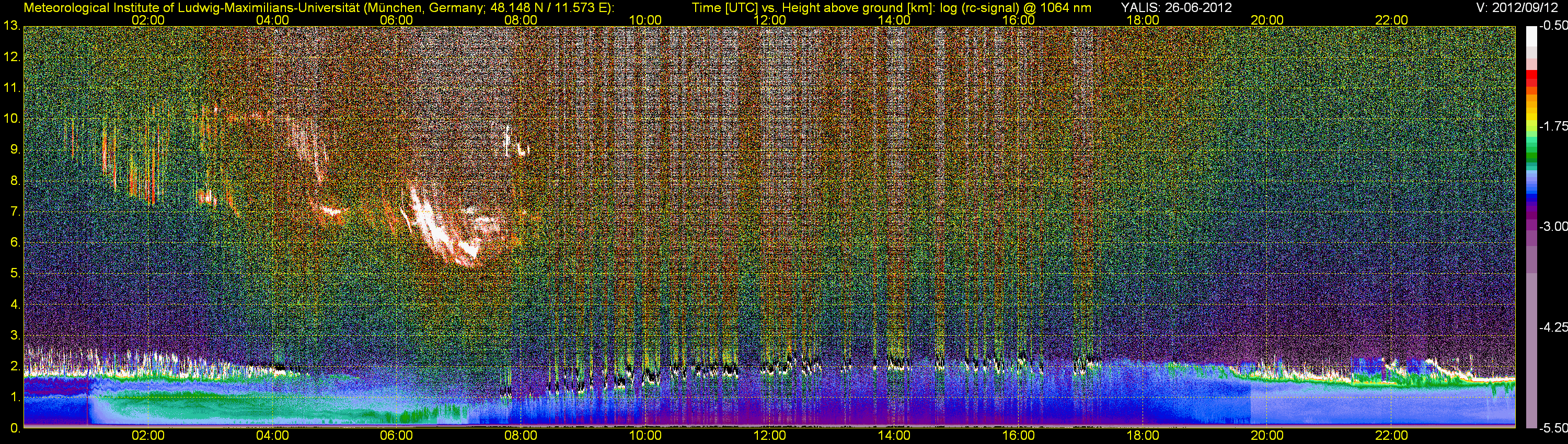
Task: Click the 12:00 time label on top axis
Action: pyautogui.click(x=769, y=20)
